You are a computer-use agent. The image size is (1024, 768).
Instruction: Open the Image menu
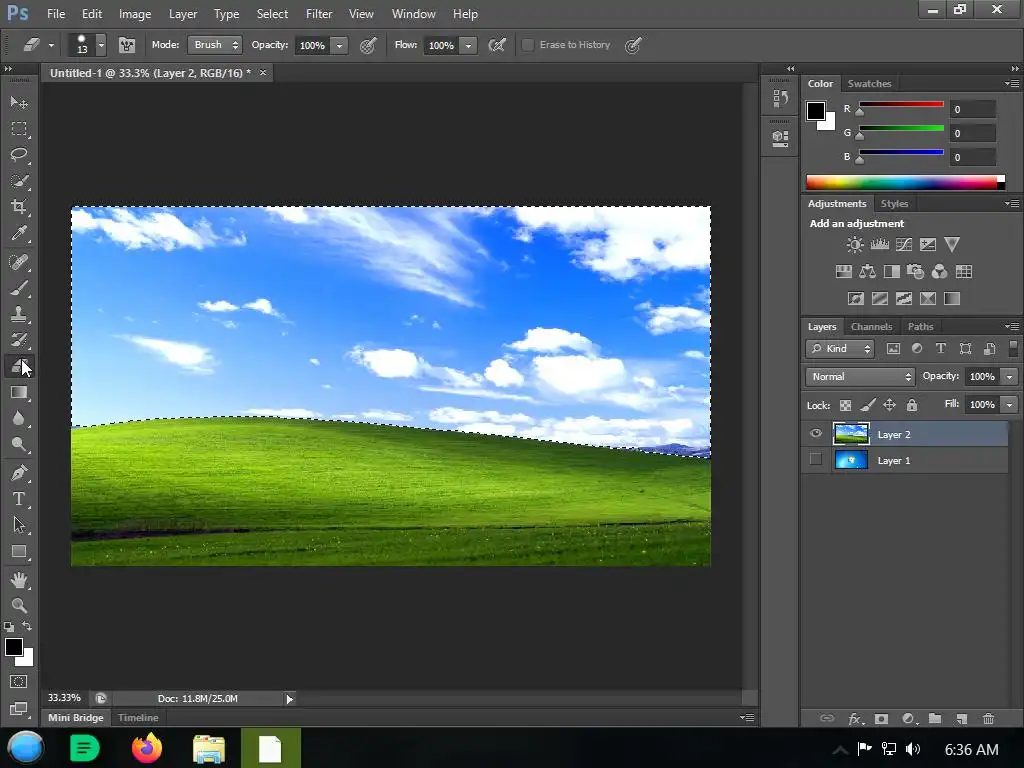135,14
